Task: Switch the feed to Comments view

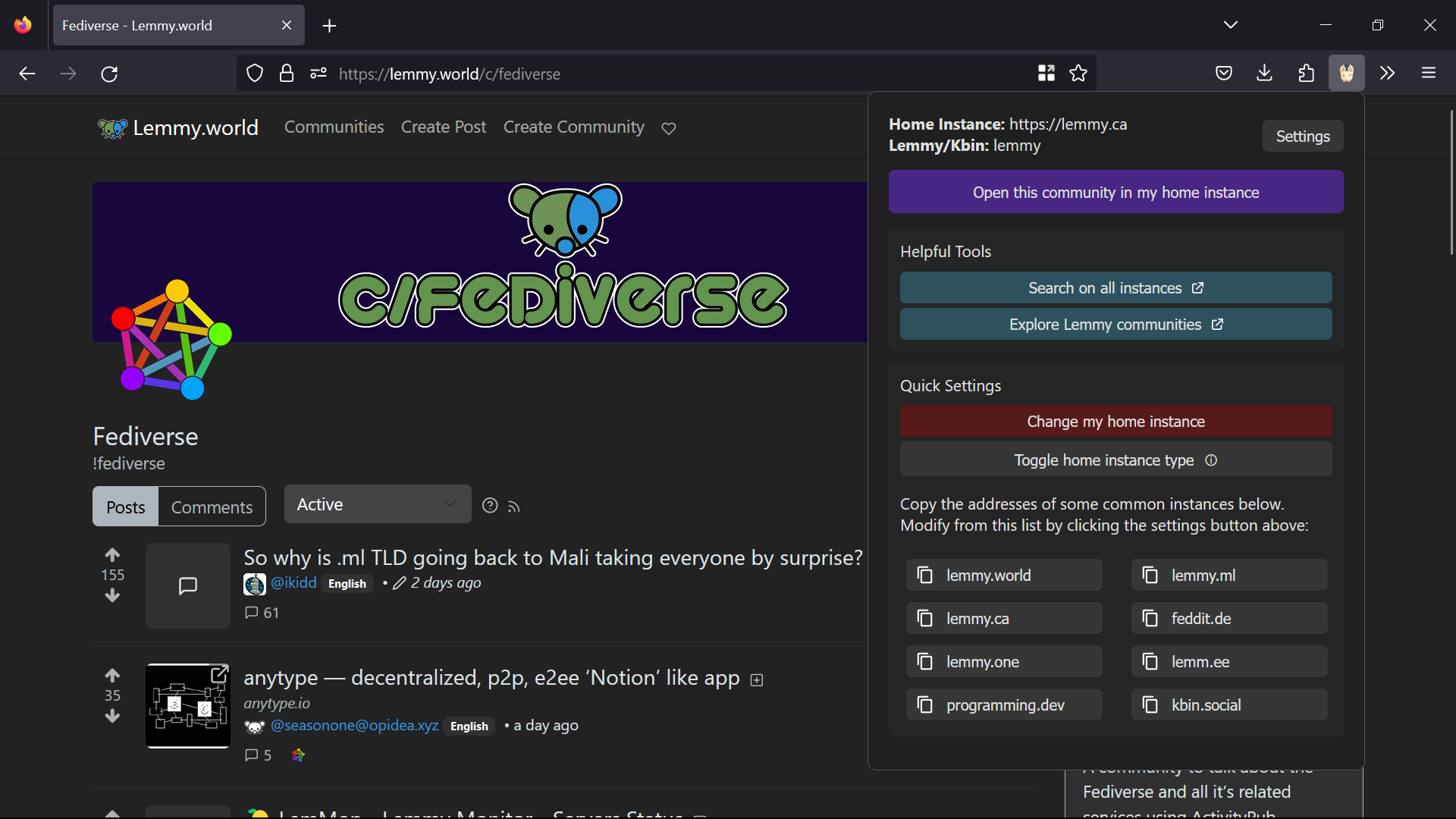Action: pyautogui.click(x=212, y=507)
